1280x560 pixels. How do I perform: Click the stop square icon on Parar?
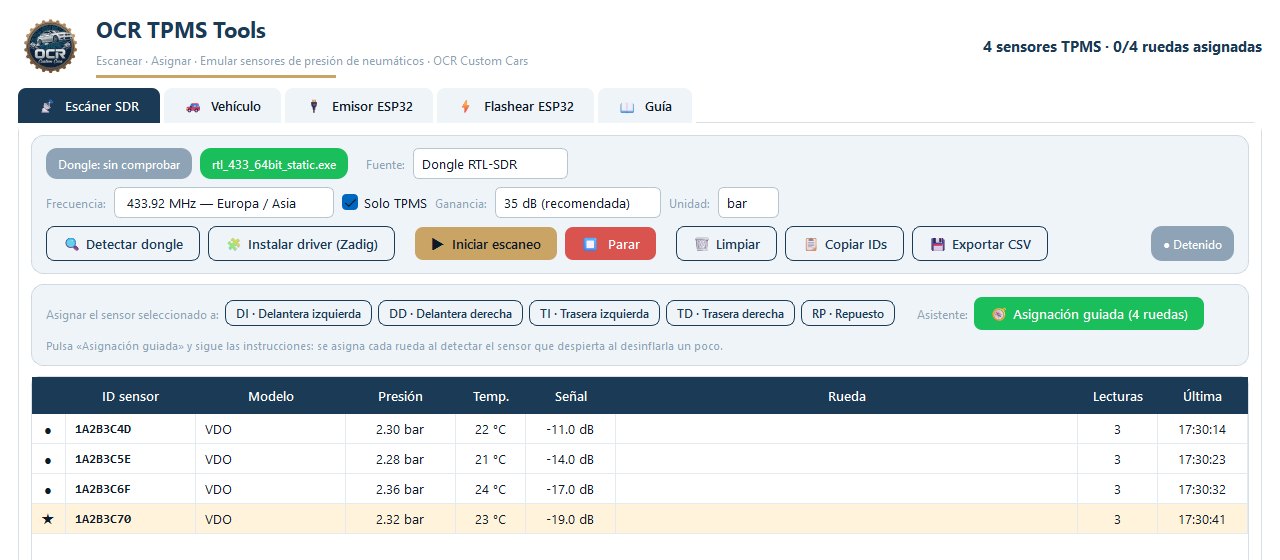590,244
